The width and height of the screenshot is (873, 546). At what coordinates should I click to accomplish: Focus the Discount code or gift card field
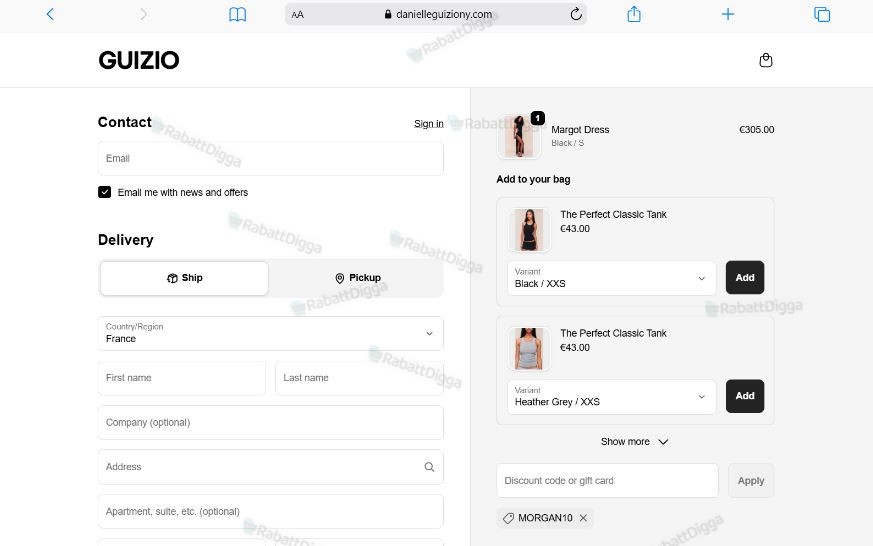(607, 480)
